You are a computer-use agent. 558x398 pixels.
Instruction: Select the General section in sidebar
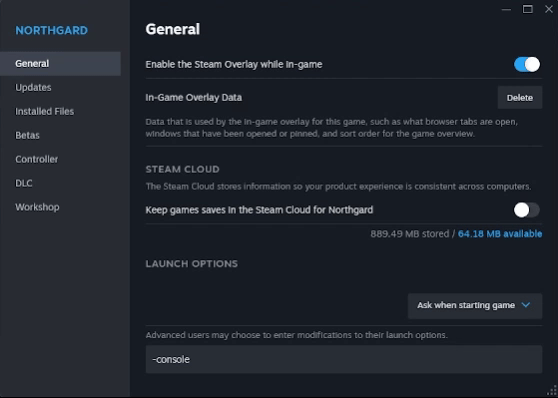tap(60, 64)
